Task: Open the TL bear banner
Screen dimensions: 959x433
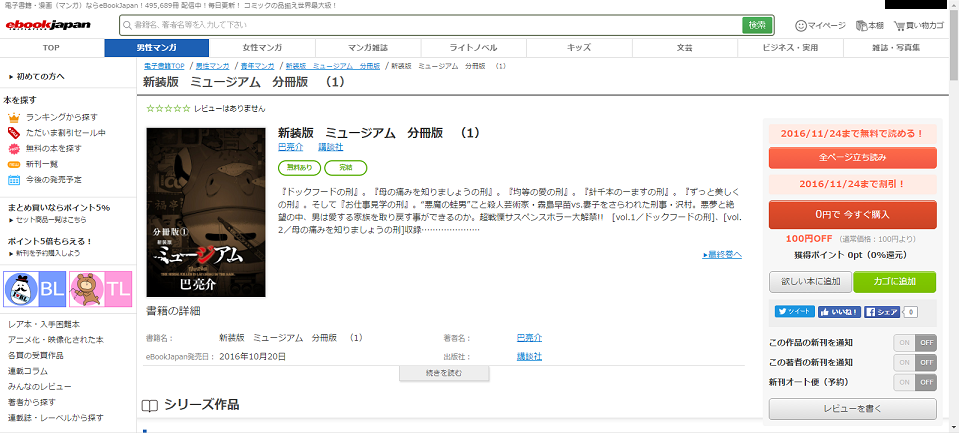Action: (100, 289)
